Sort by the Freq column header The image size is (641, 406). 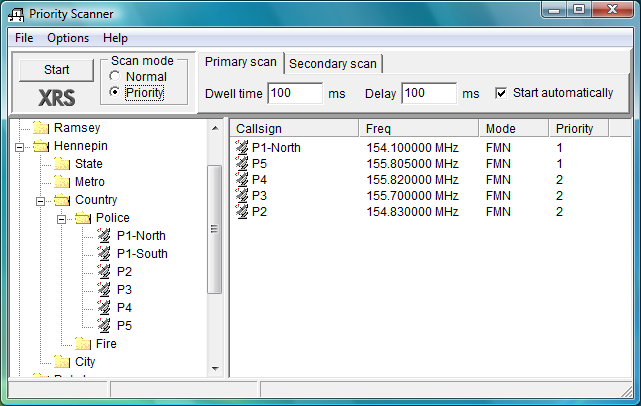(419, 129)
